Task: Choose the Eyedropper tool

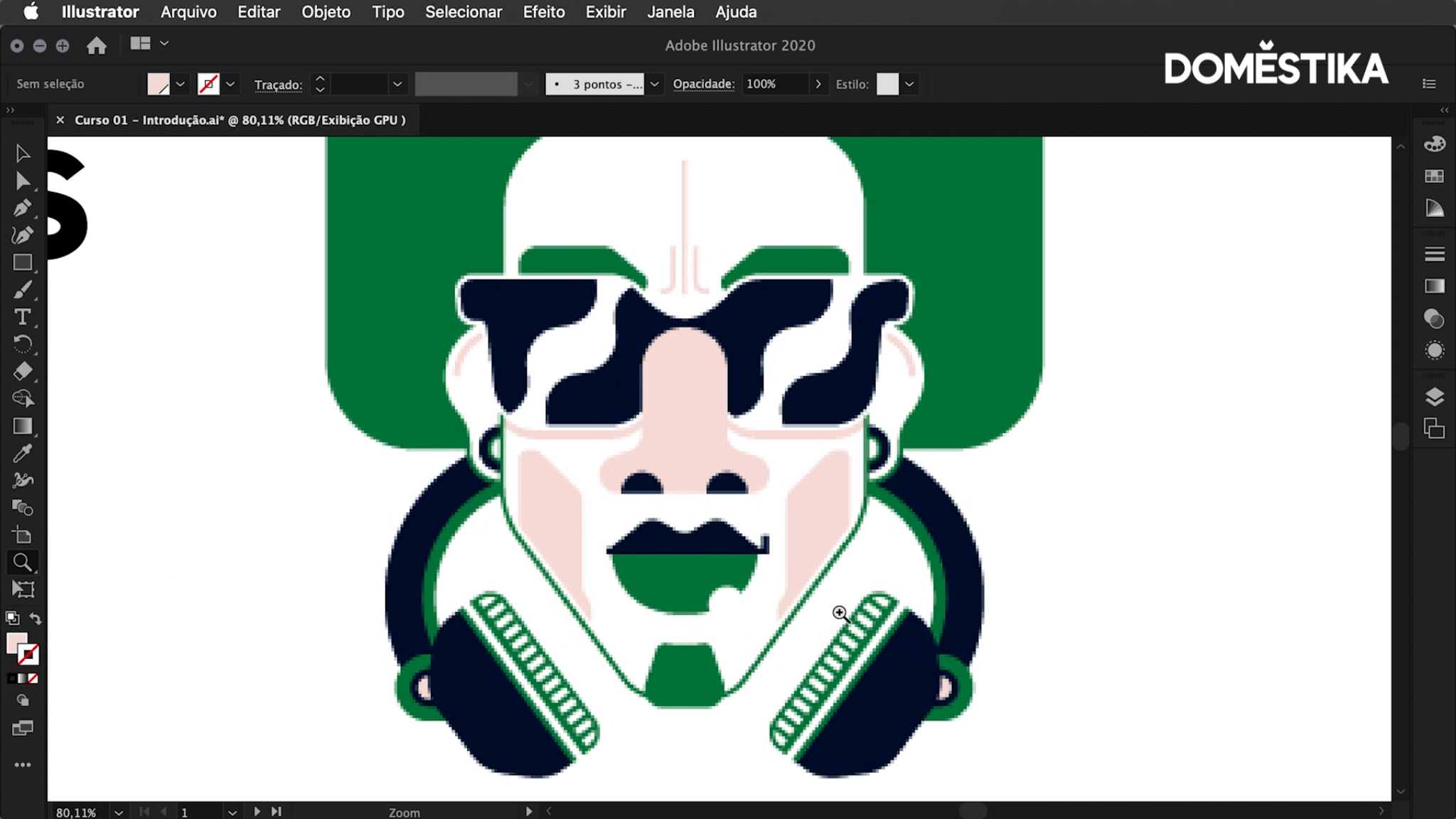Action: tap(22, 453)
